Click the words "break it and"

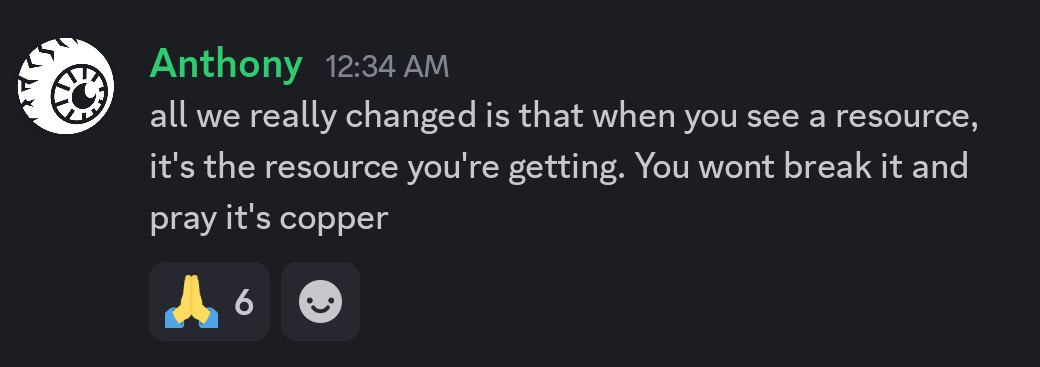[876, 166]
